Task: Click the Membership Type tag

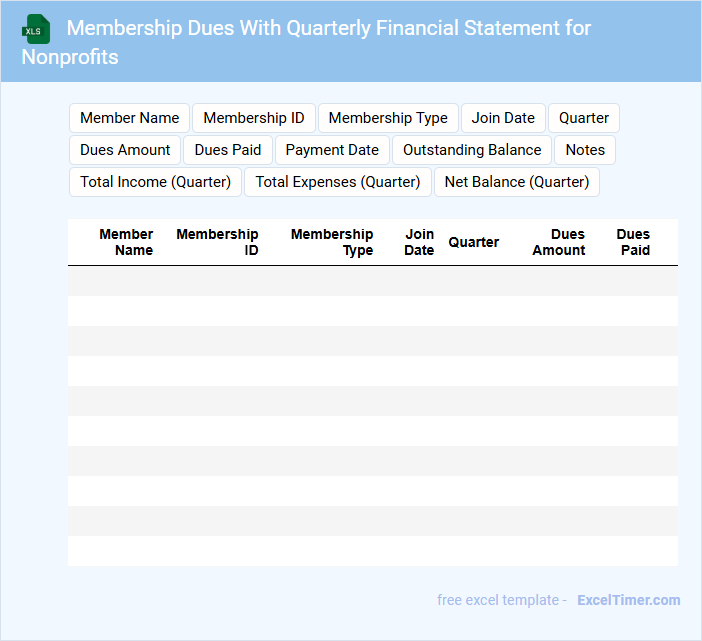Action: pyautogui.click(x=388, y=118)
